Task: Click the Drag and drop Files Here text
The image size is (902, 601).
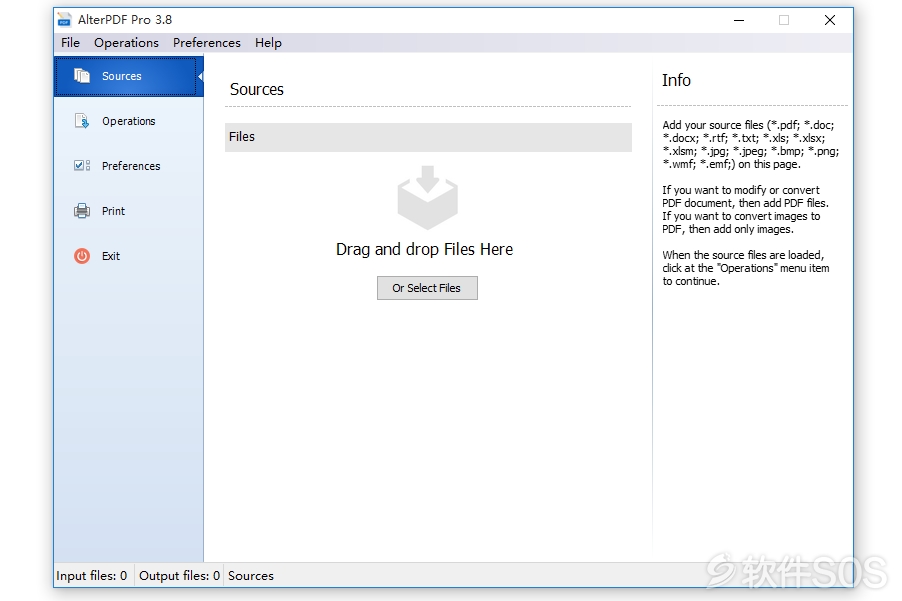Action: tap(424, 249)
